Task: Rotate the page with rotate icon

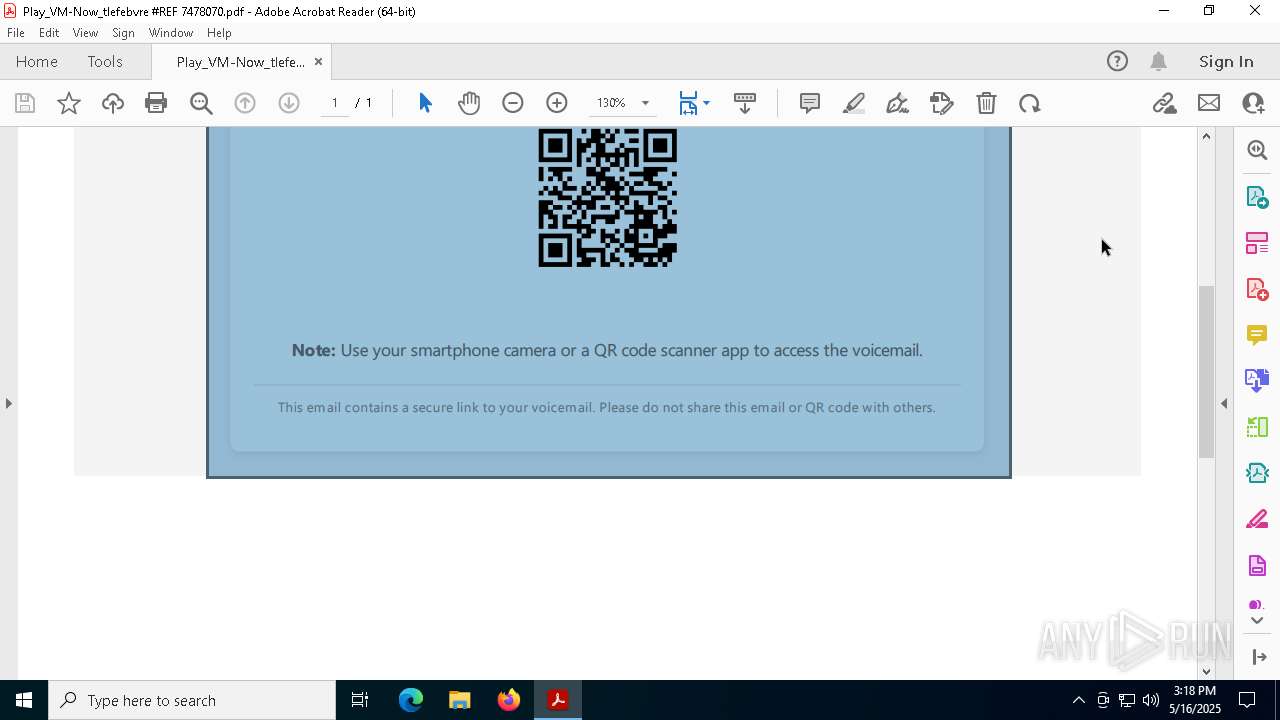Action: click(x=1030, y=103)
